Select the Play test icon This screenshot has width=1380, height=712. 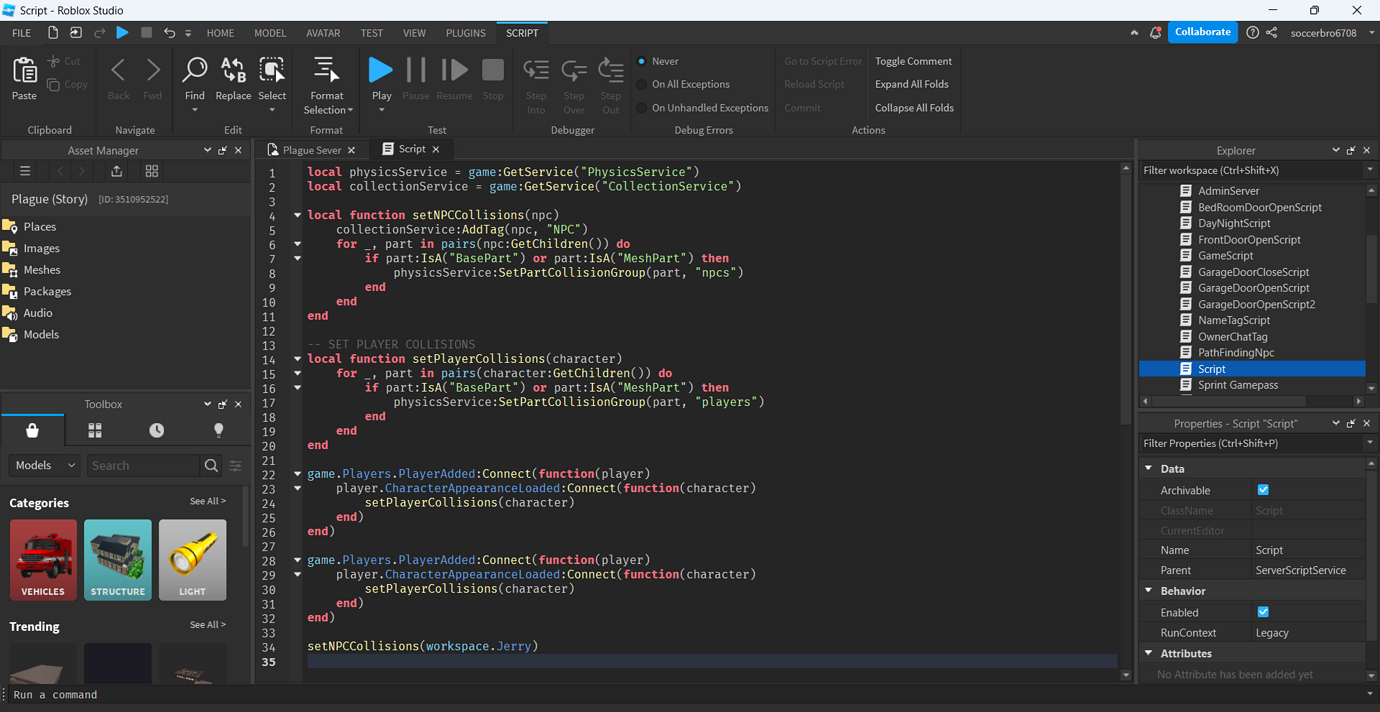click(380, 70)
